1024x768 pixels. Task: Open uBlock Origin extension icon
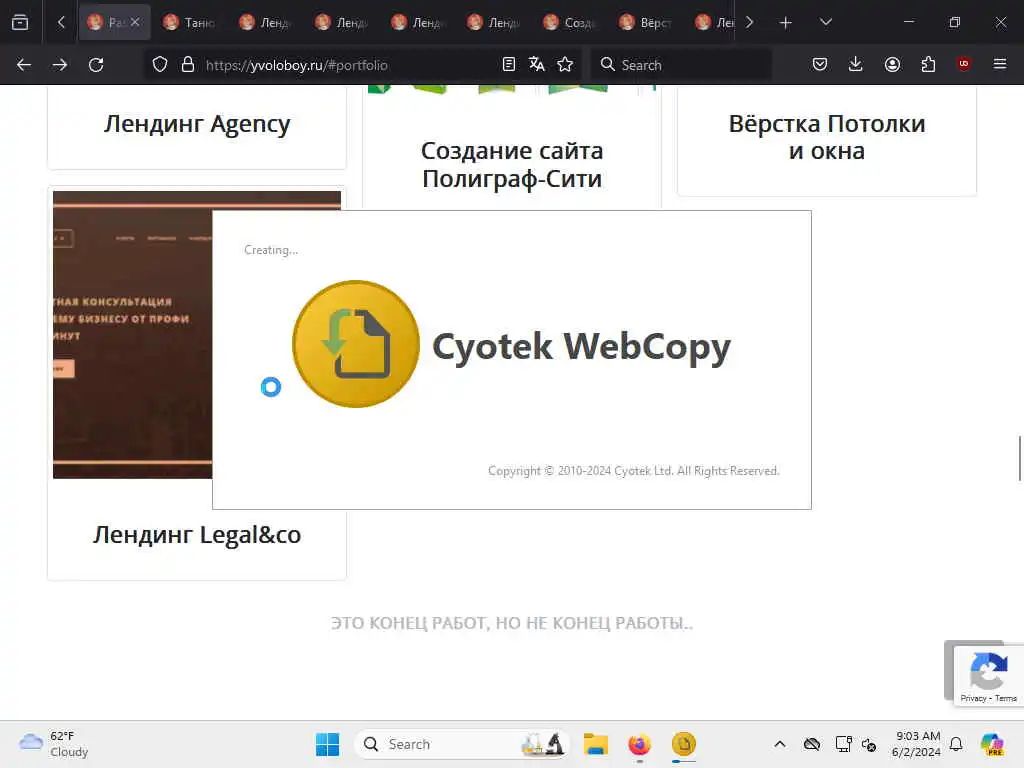964,64
